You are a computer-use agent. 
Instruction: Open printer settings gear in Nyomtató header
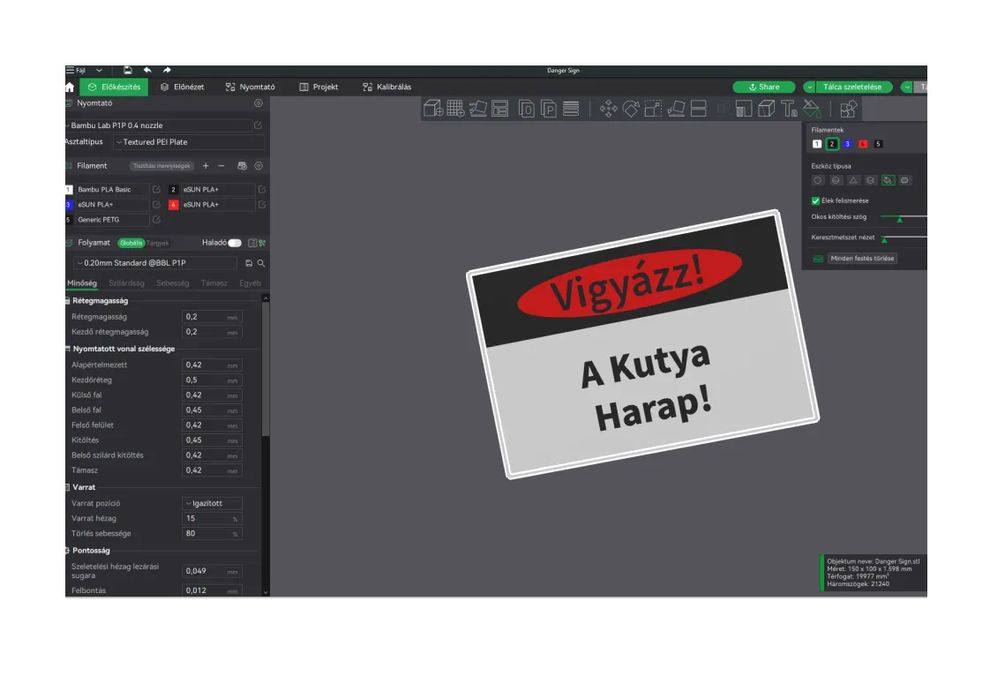tap(258, 103)
